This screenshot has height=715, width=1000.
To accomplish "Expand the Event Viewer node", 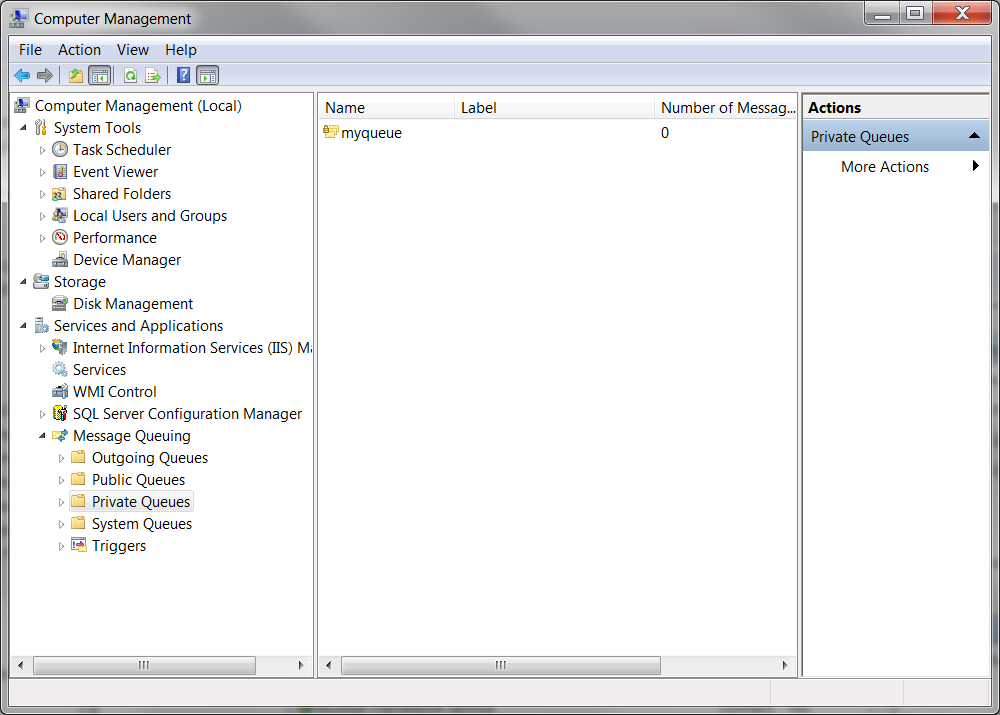I will (x=42, y=172).
